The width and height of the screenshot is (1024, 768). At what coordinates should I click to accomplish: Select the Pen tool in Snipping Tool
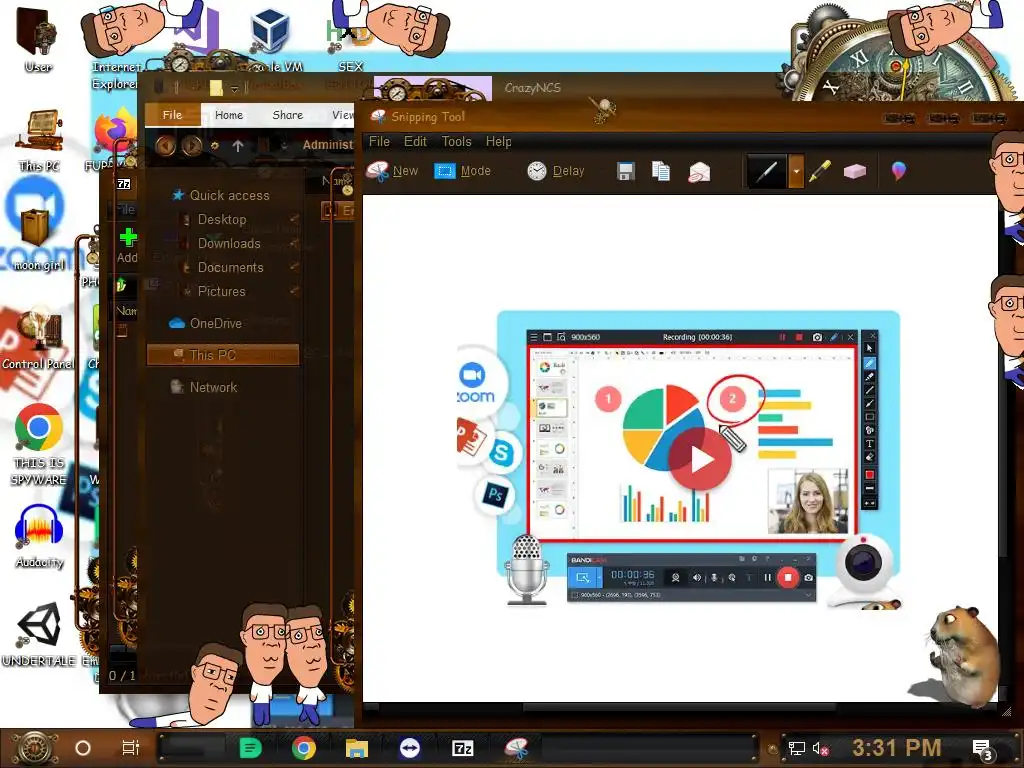pos(767,172)
